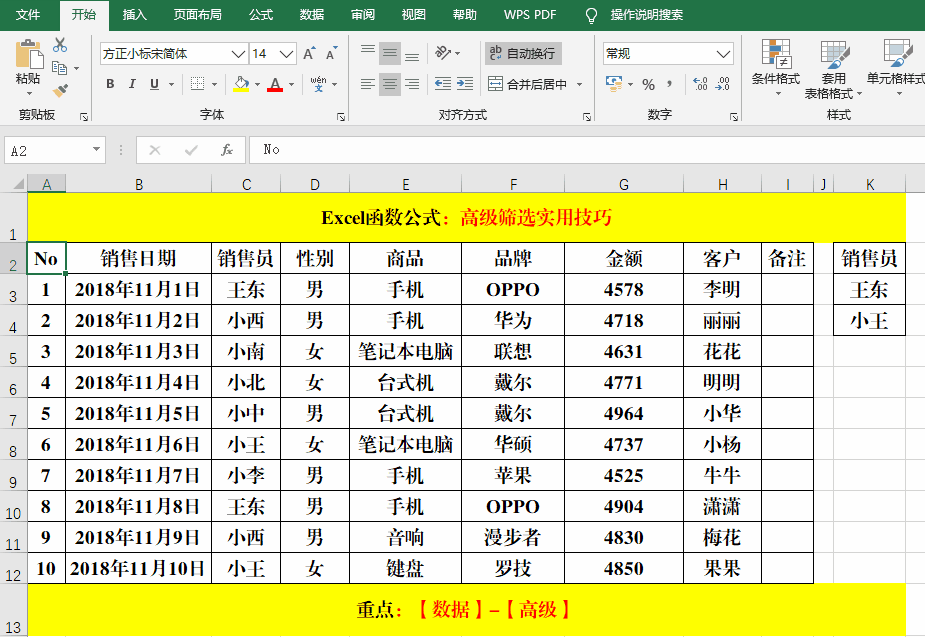The height and width of the screenshot is (637, 925).
Task: Toggle Bold formatting
Action: pyautogui.click(x=109, y=84)
